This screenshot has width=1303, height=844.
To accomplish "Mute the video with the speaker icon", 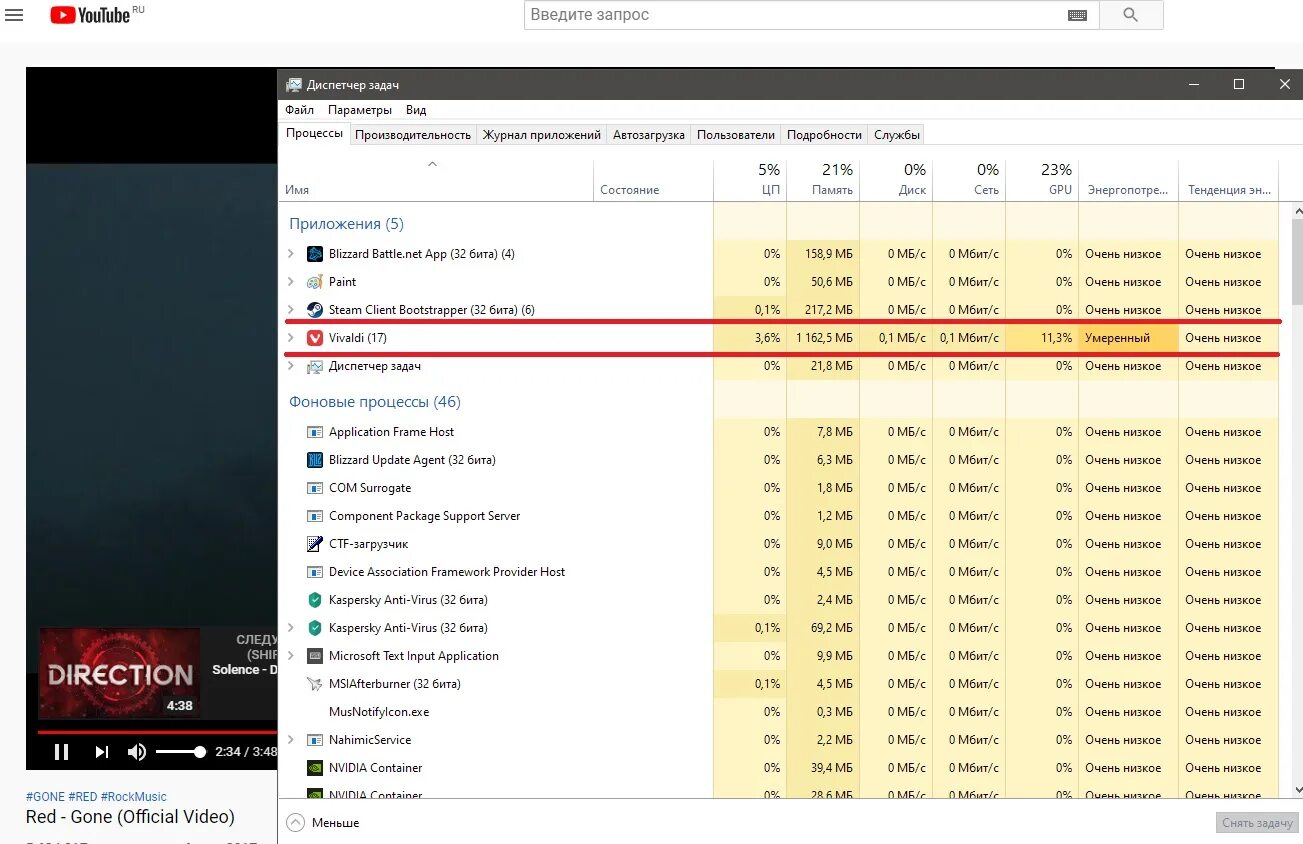I will coord(137,752).
